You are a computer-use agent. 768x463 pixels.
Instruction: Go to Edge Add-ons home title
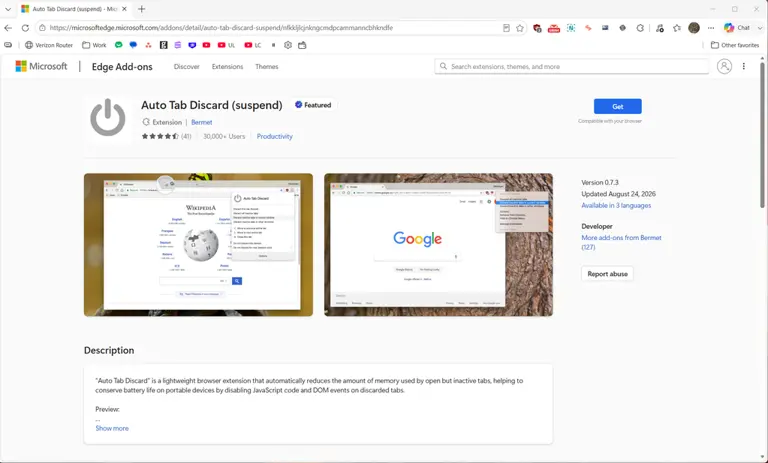(x=122, y=67)
